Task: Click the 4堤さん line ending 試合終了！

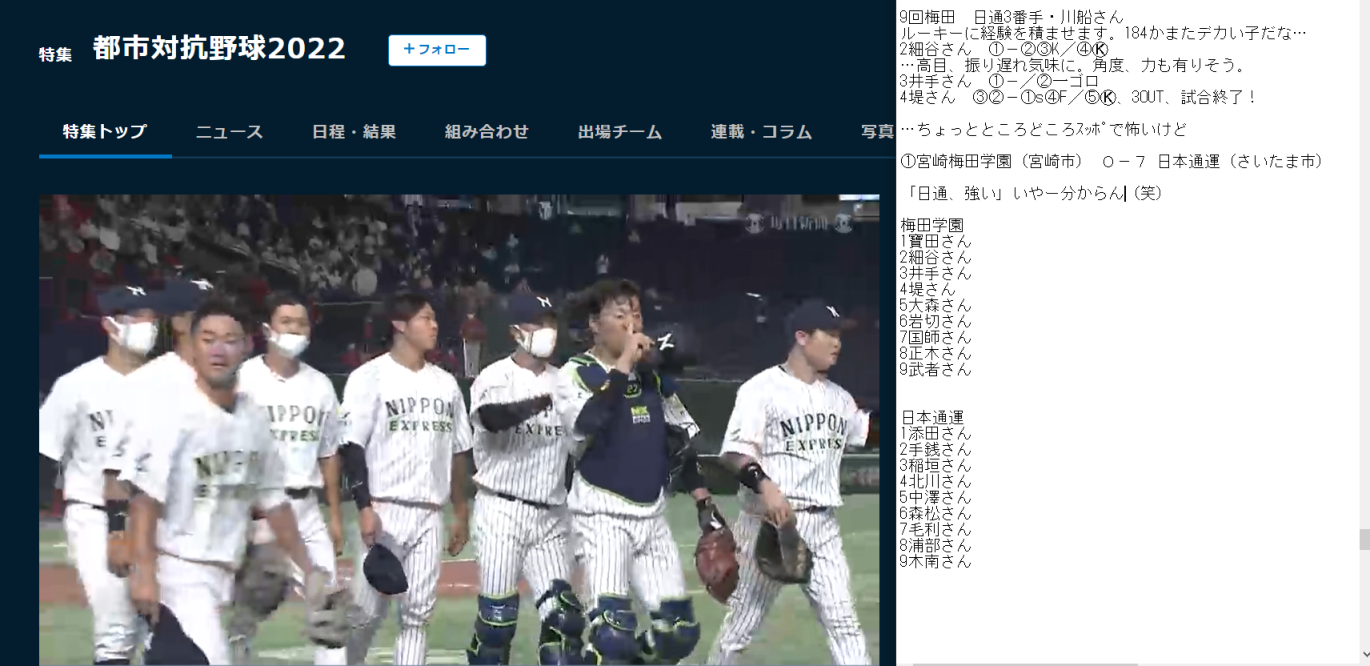Action: pos(1078,97)
